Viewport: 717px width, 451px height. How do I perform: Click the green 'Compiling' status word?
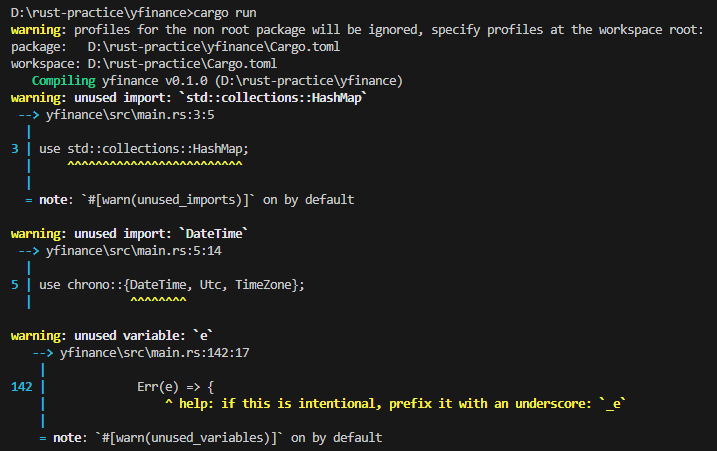[x=64, y=81]
